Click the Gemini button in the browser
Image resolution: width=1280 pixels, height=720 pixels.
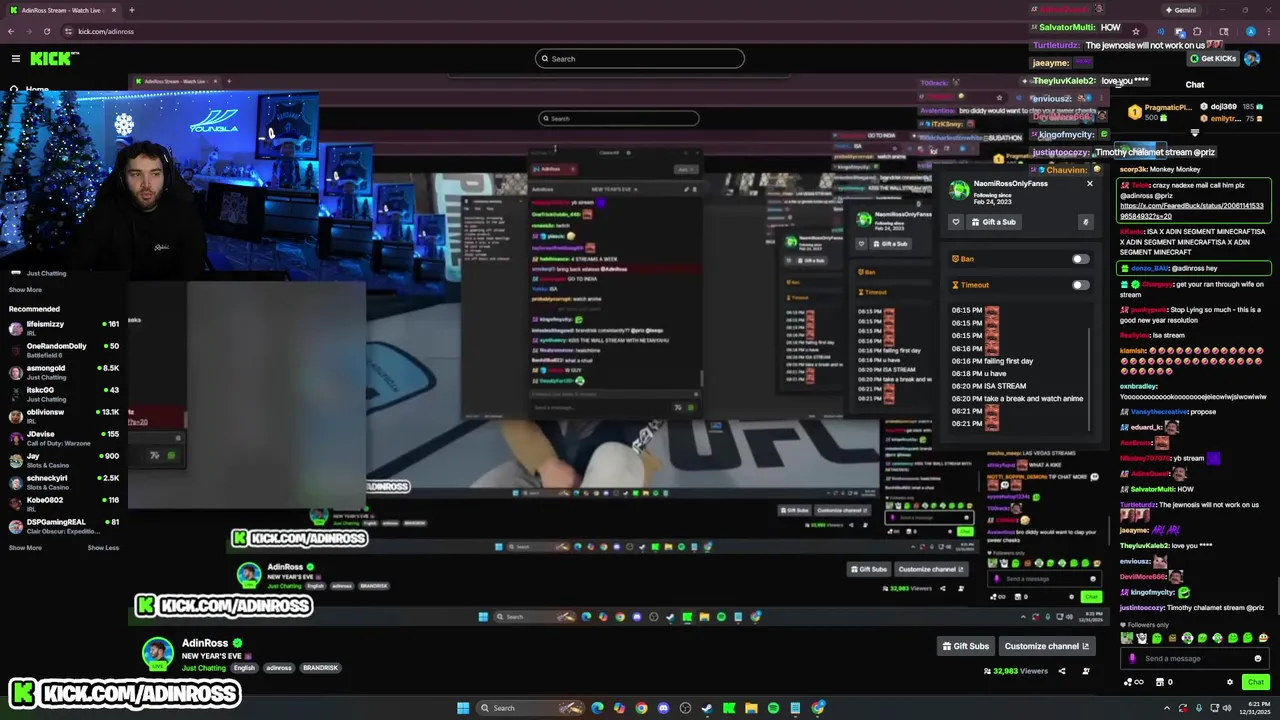click(1181, 10)
